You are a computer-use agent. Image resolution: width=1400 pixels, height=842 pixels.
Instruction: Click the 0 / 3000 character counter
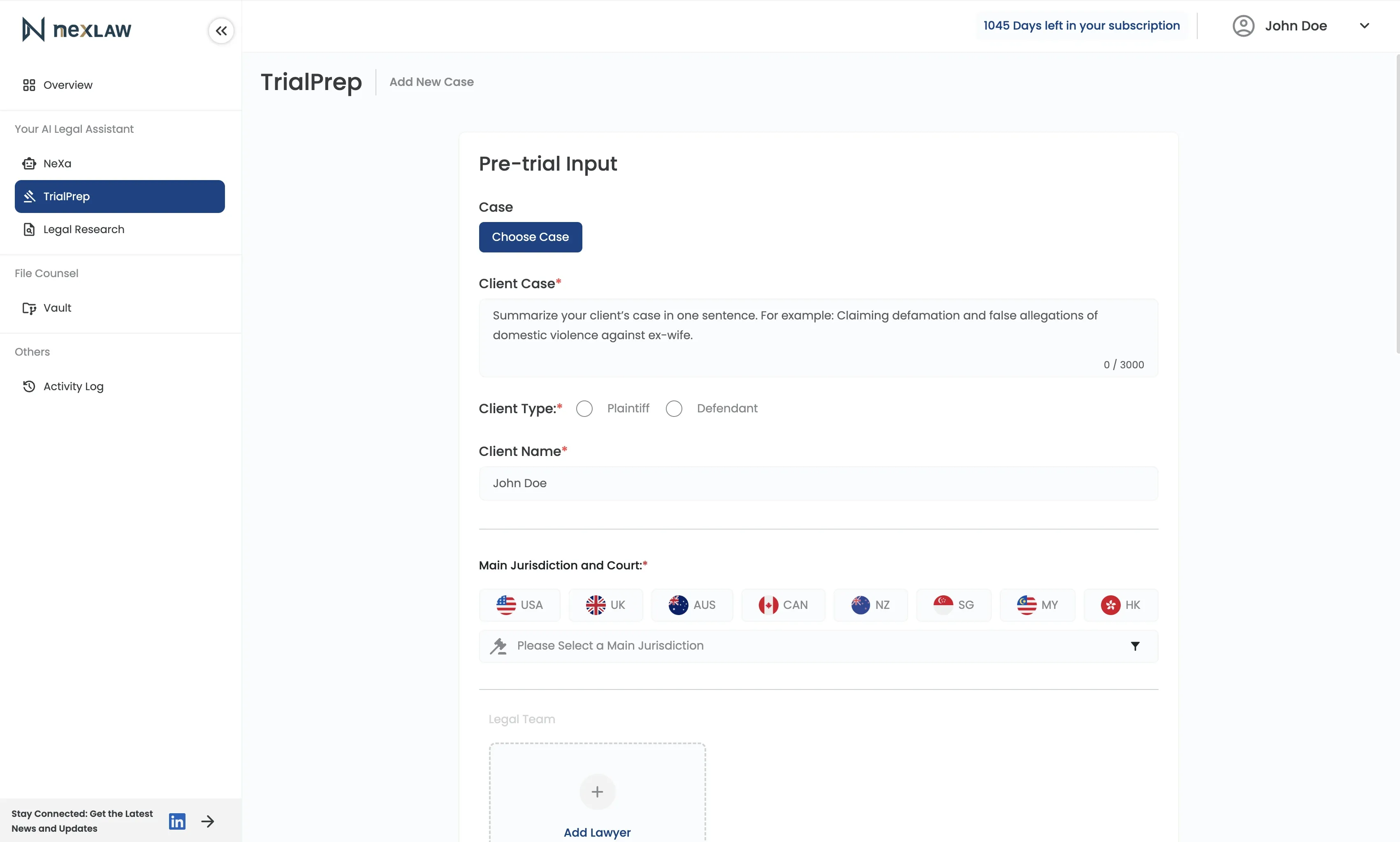(1124, 365)
